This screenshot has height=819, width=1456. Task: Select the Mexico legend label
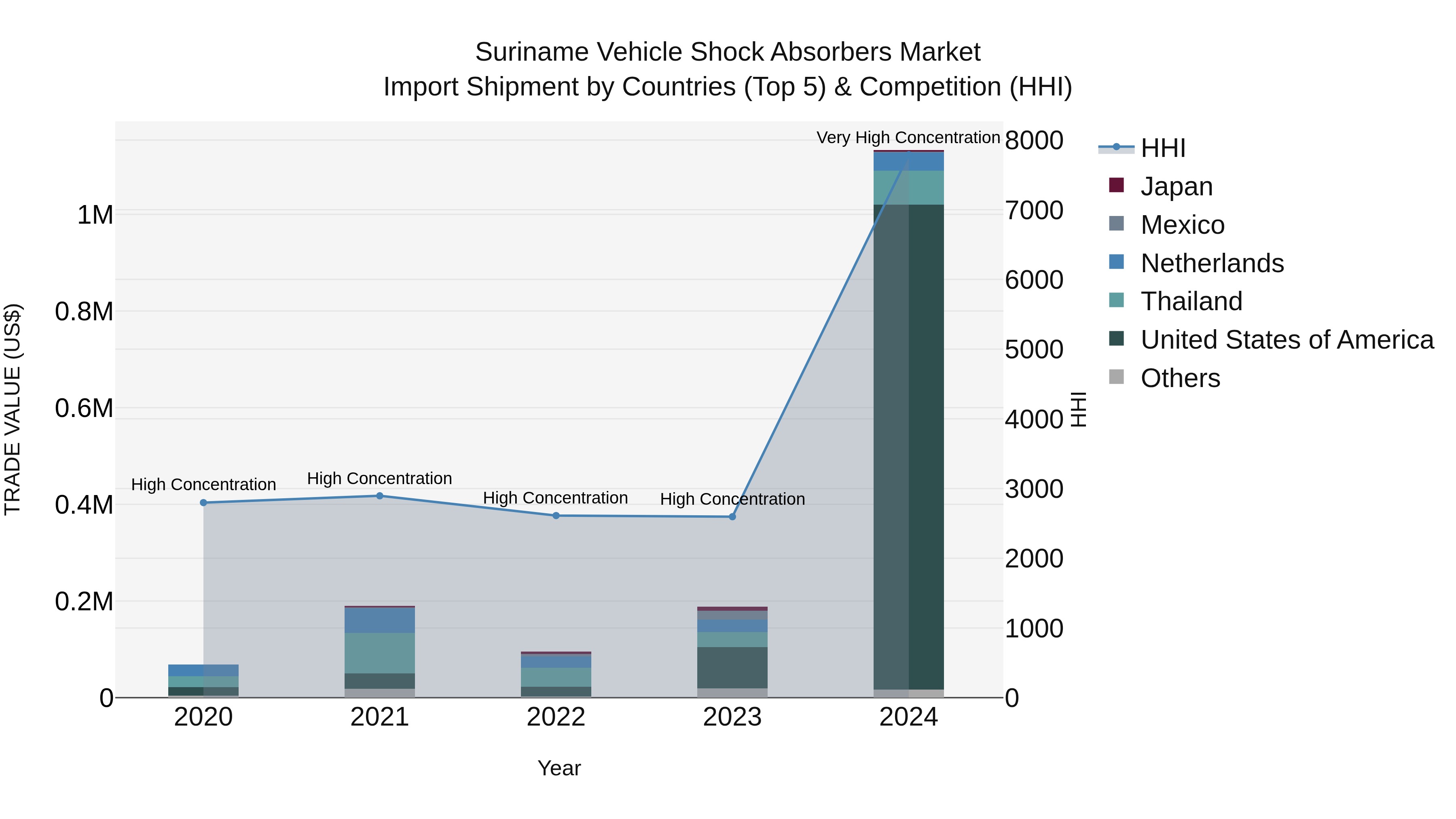(1183, 225)
